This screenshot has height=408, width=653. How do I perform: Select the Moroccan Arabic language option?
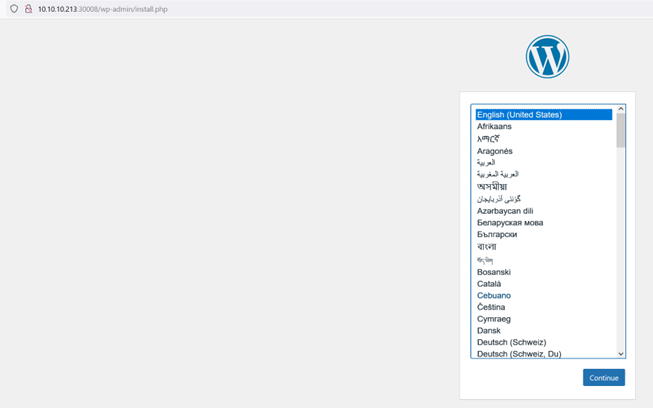pyautogui.click(x=544, y=174)
